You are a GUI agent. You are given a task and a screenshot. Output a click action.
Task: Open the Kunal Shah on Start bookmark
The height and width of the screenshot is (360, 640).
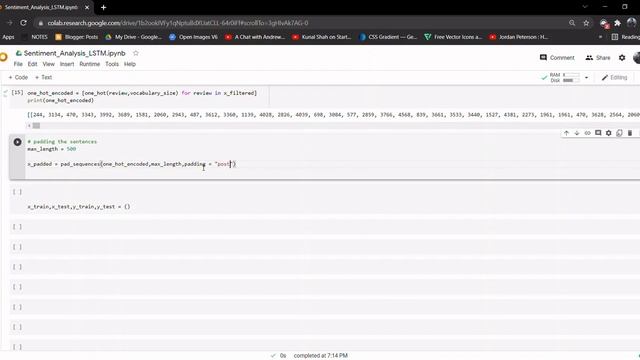(322, 37)
